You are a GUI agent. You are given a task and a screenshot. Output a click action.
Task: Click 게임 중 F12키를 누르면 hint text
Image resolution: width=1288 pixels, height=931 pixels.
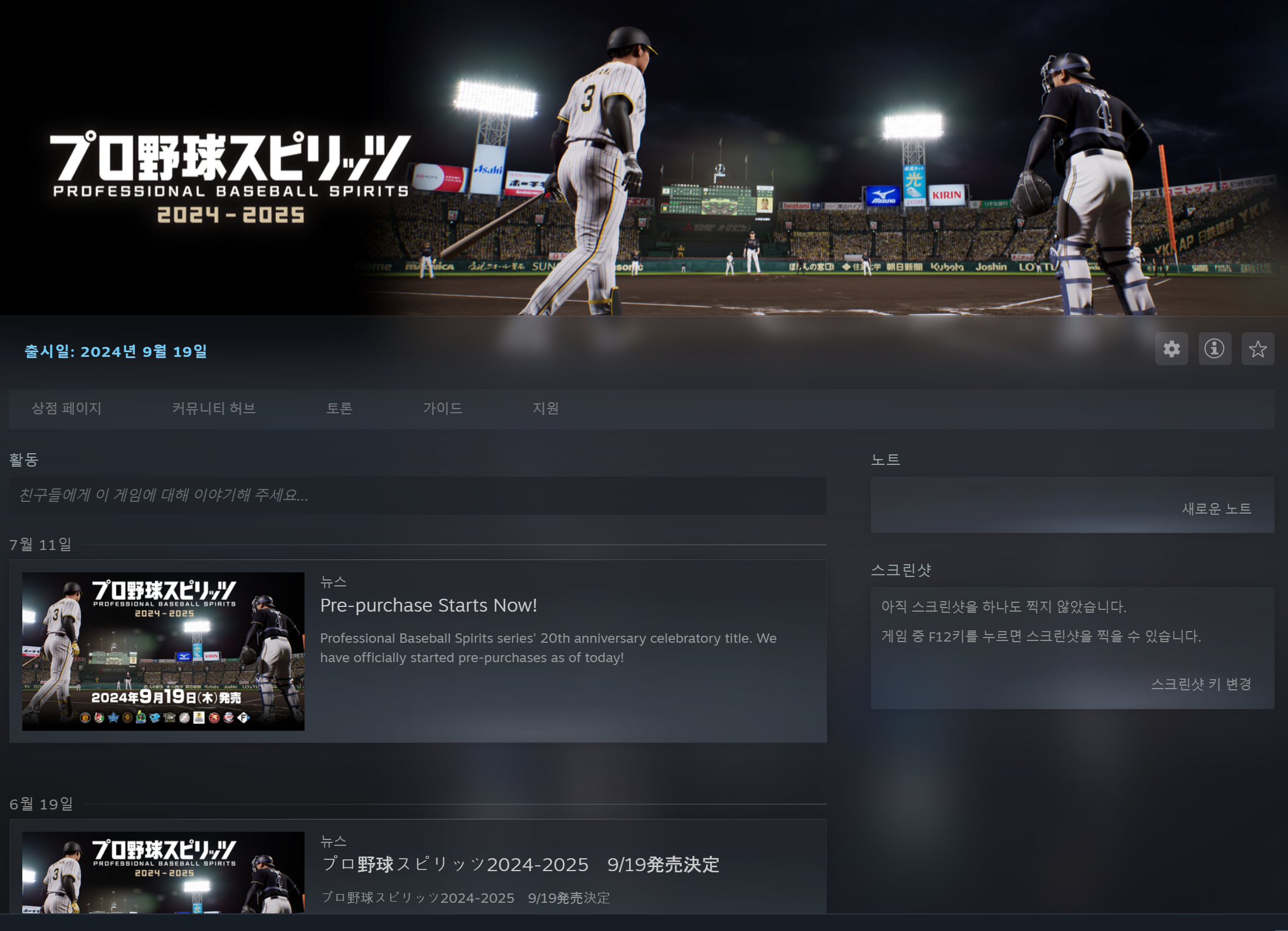click(1041, 636)
